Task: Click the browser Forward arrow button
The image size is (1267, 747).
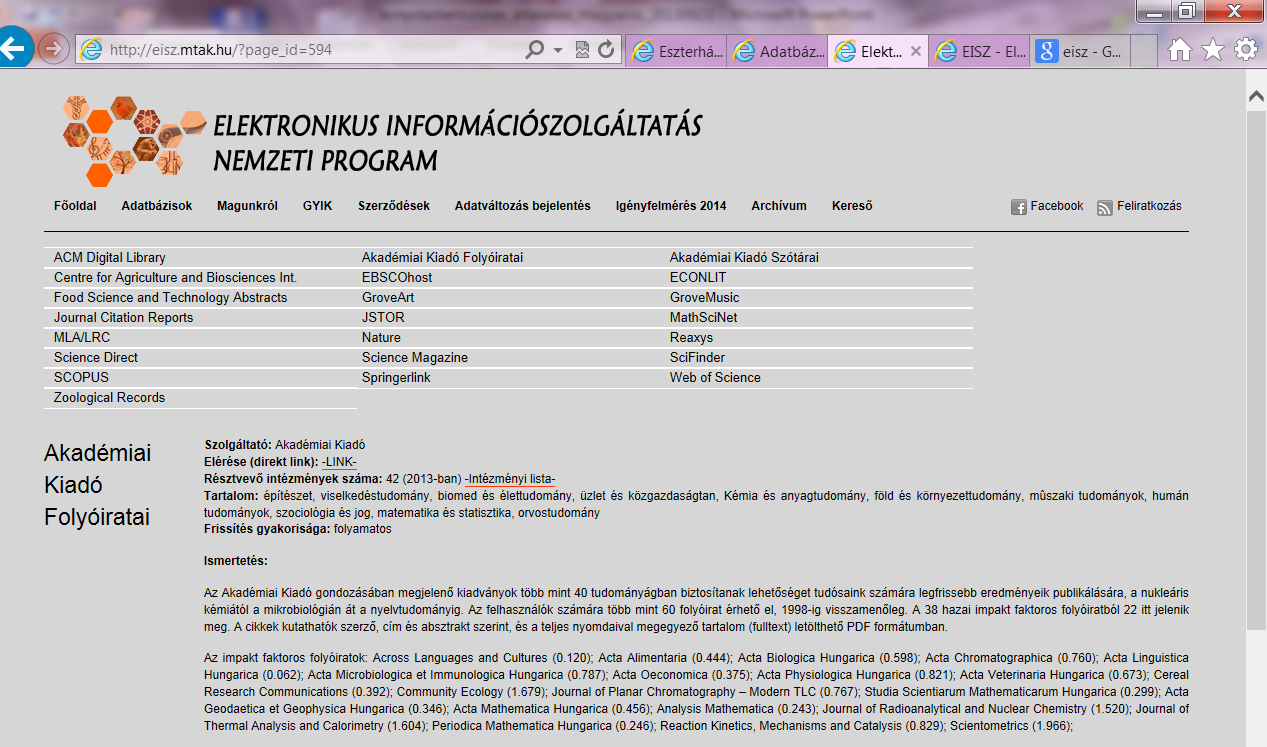Action: point(53,48)
